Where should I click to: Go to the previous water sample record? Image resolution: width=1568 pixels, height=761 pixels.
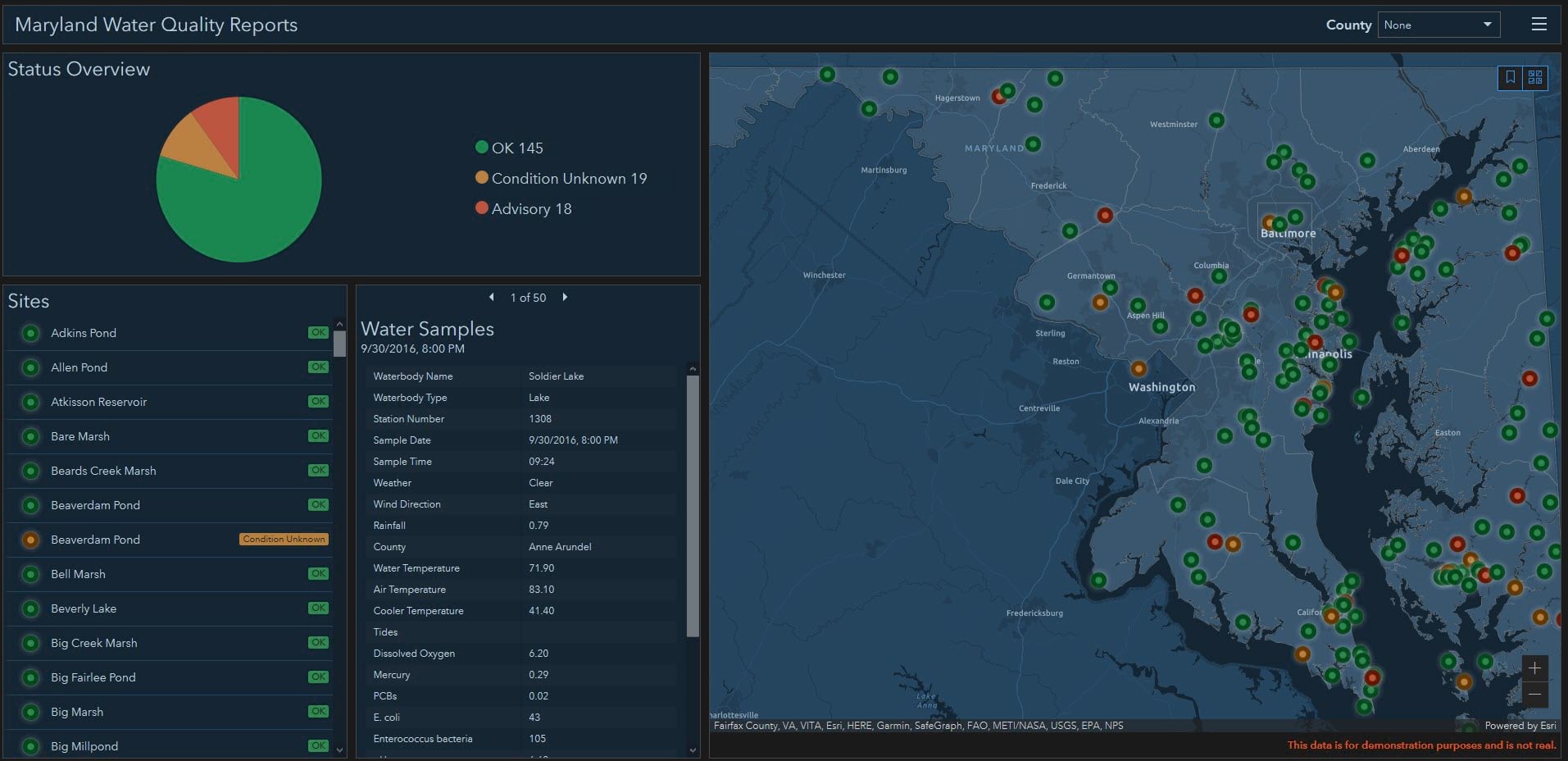pos(491,298)
